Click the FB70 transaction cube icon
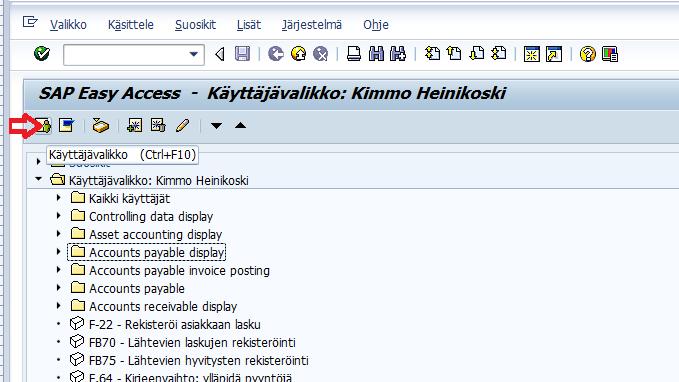The height and width of the screenshot is (382, 679). (x=77, y=342)
